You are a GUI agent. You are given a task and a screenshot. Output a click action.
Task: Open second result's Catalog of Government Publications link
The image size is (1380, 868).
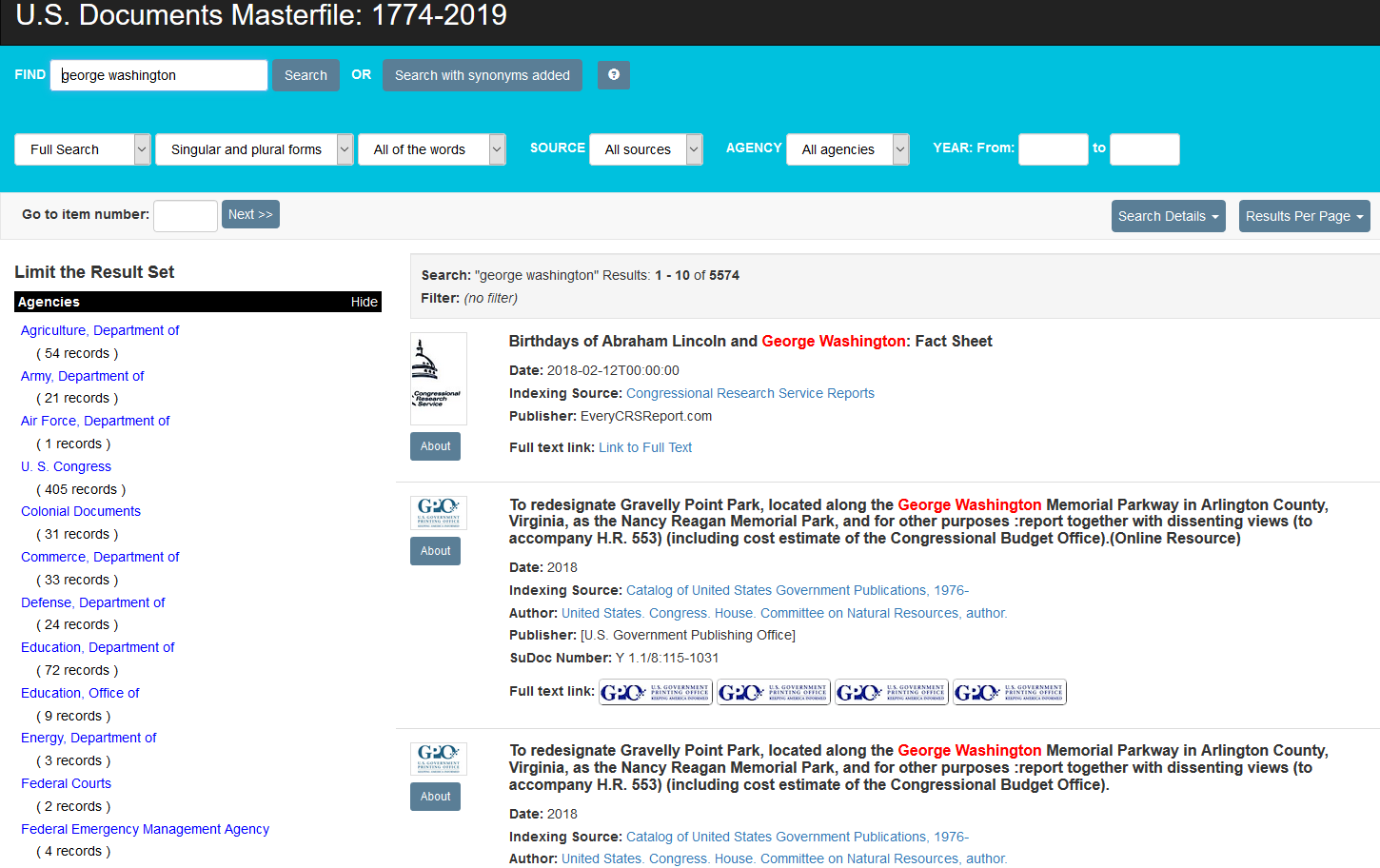798,590
